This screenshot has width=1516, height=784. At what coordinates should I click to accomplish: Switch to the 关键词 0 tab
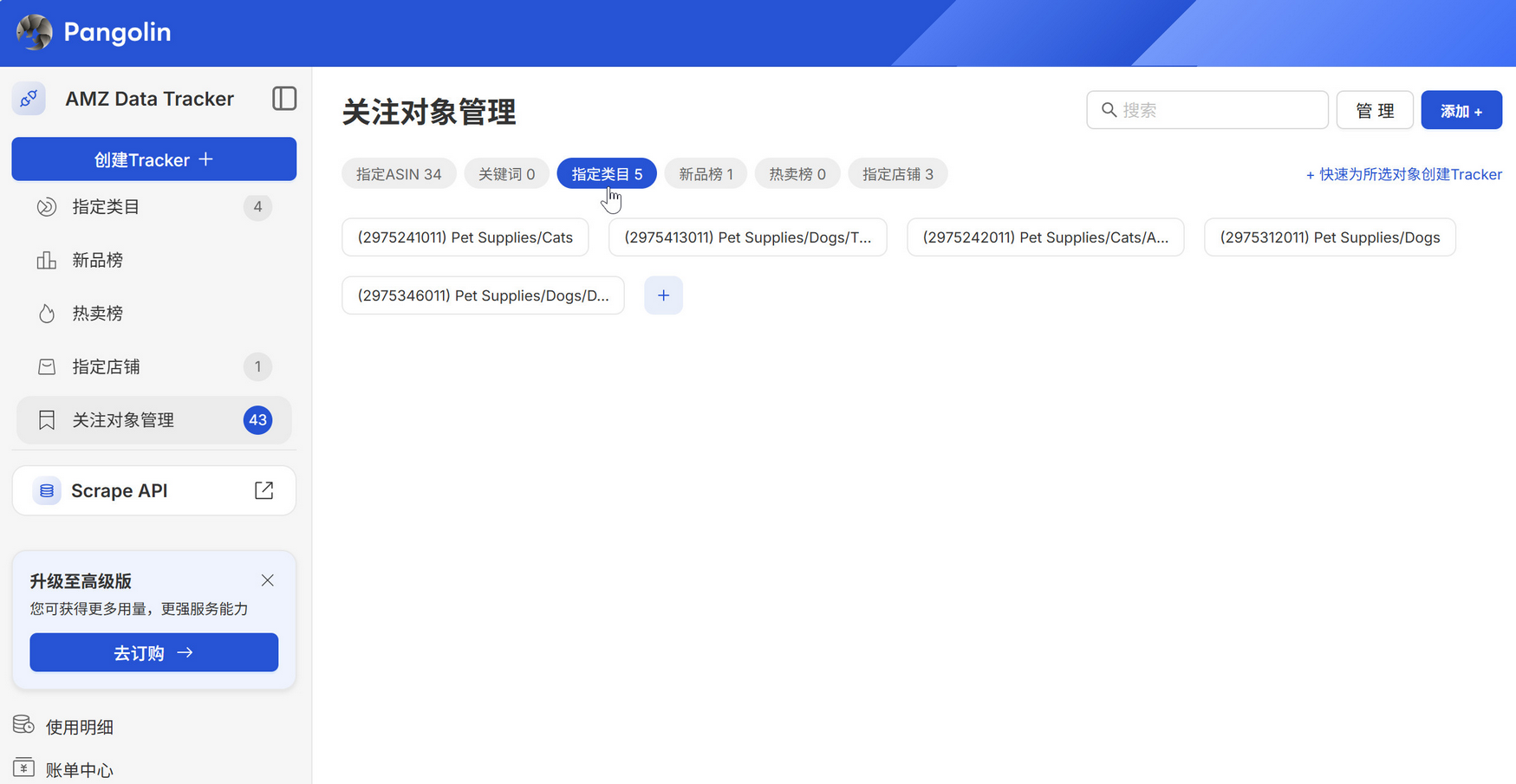click(x=506, y=174)
